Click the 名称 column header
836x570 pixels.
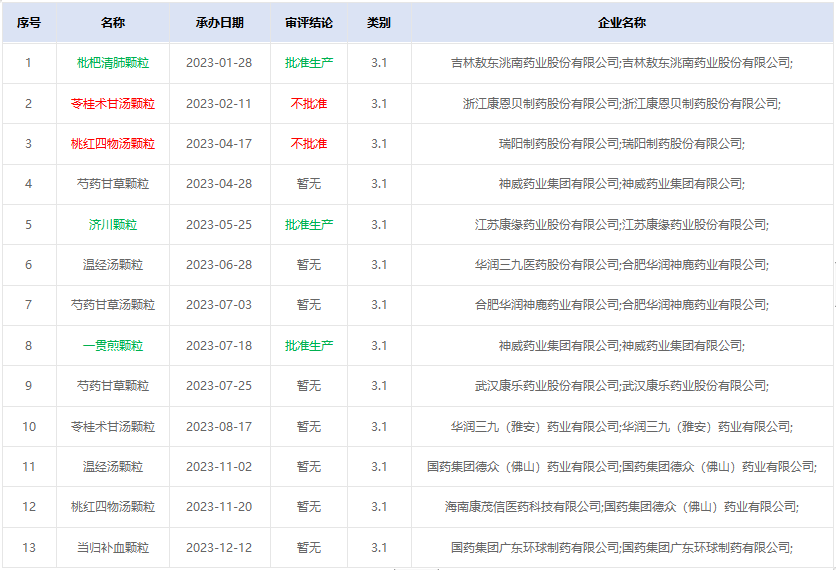[x=113, y=23]
